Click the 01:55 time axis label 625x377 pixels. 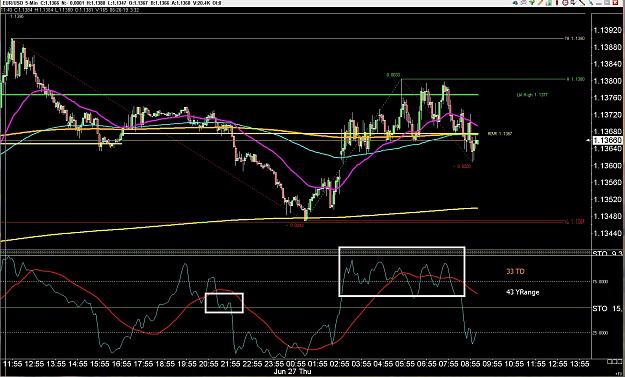pyautogui.click(x=318, y=364)
